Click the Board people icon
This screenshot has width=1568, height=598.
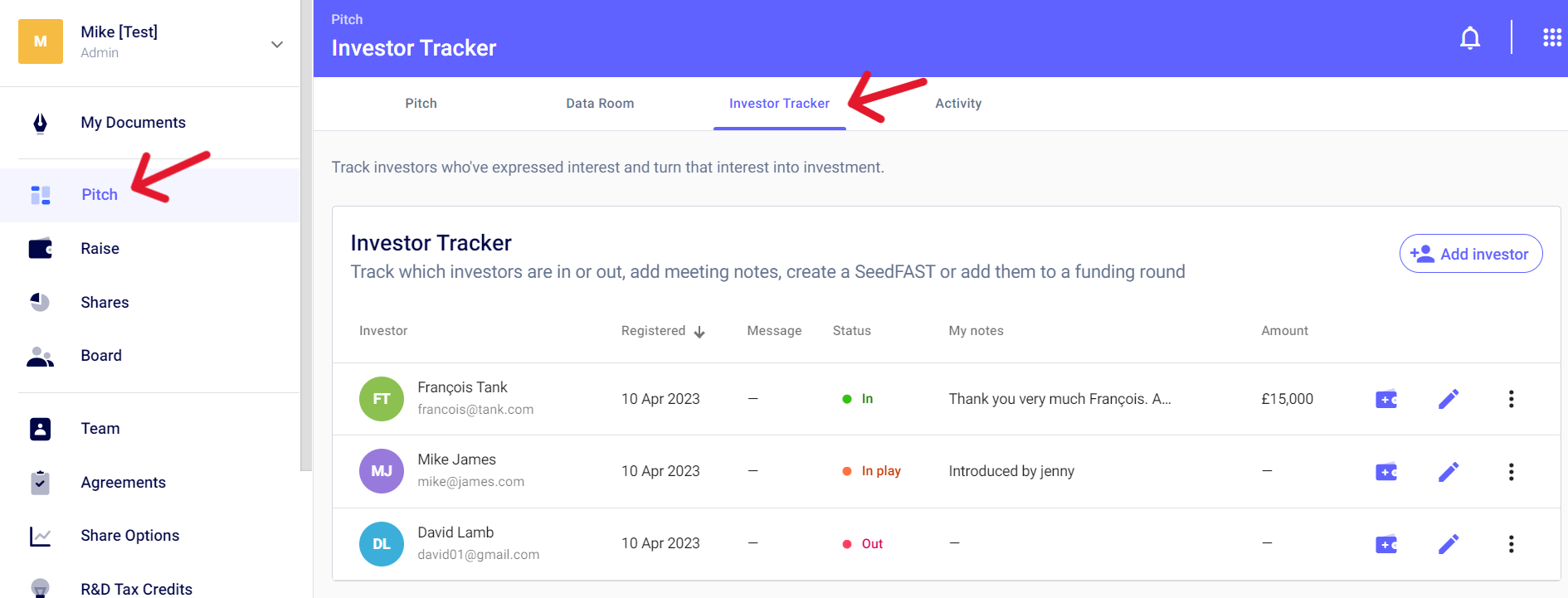click(x=40, y=356)
